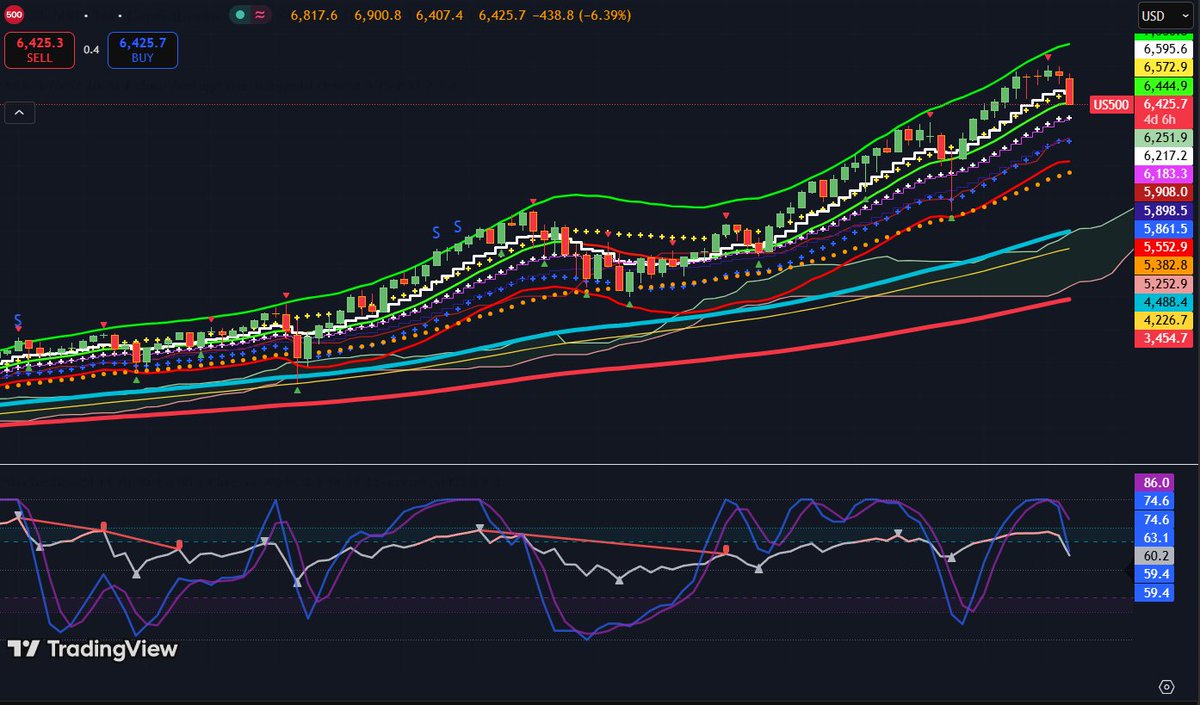Click the purple 86.0 oscillator label
This screenshot has height=705, width=1200.
click(x=1156, y=483)
